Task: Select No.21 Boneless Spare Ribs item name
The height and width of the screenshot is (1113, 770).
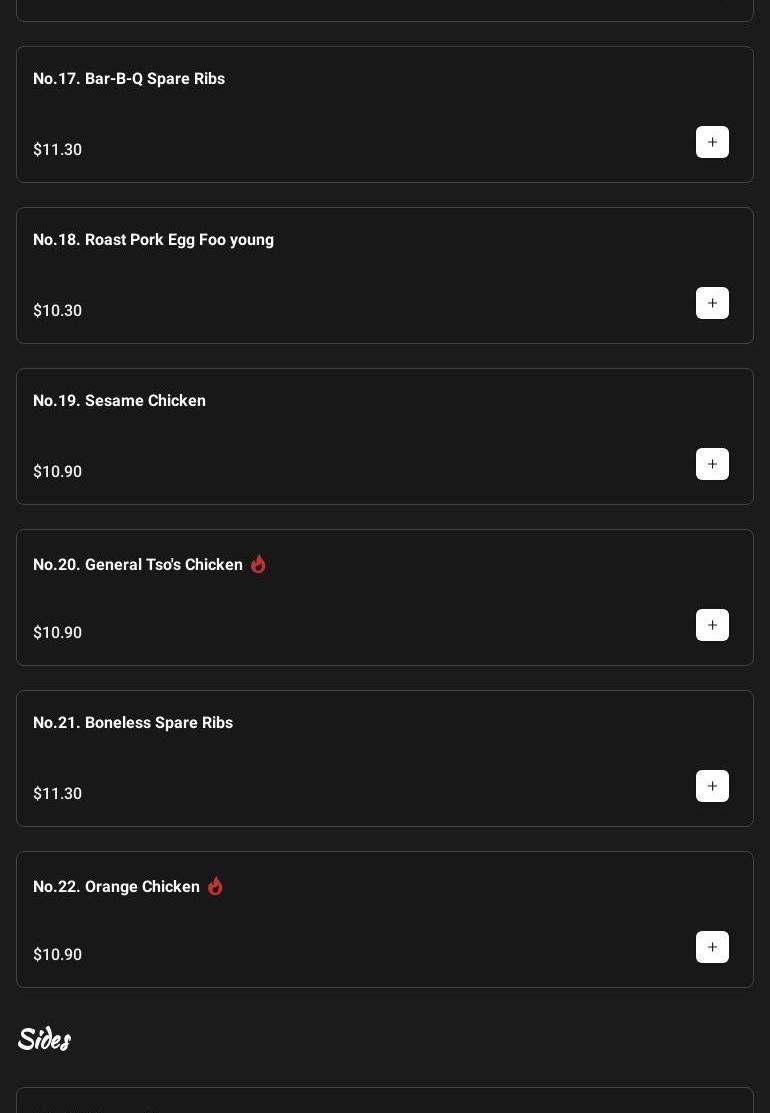Action: coord(133,722)
